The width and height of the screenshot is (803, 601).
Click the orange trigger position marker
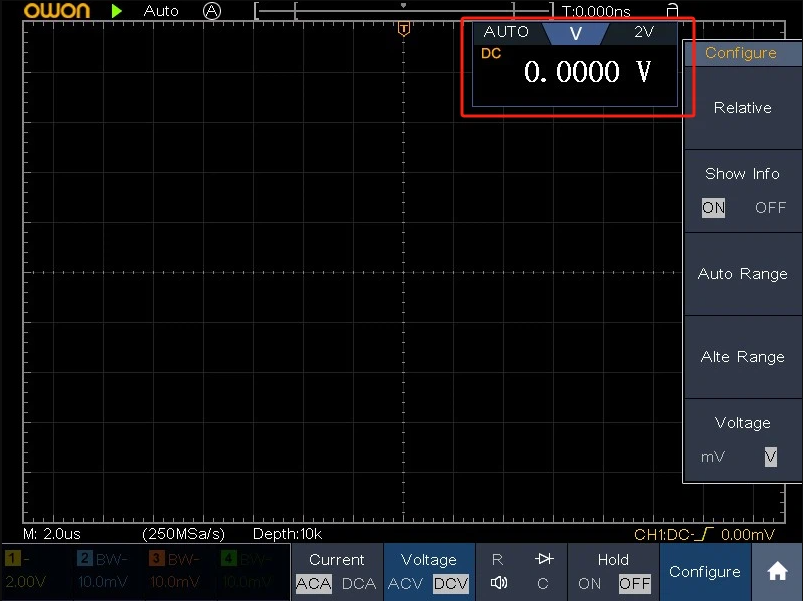403,29
